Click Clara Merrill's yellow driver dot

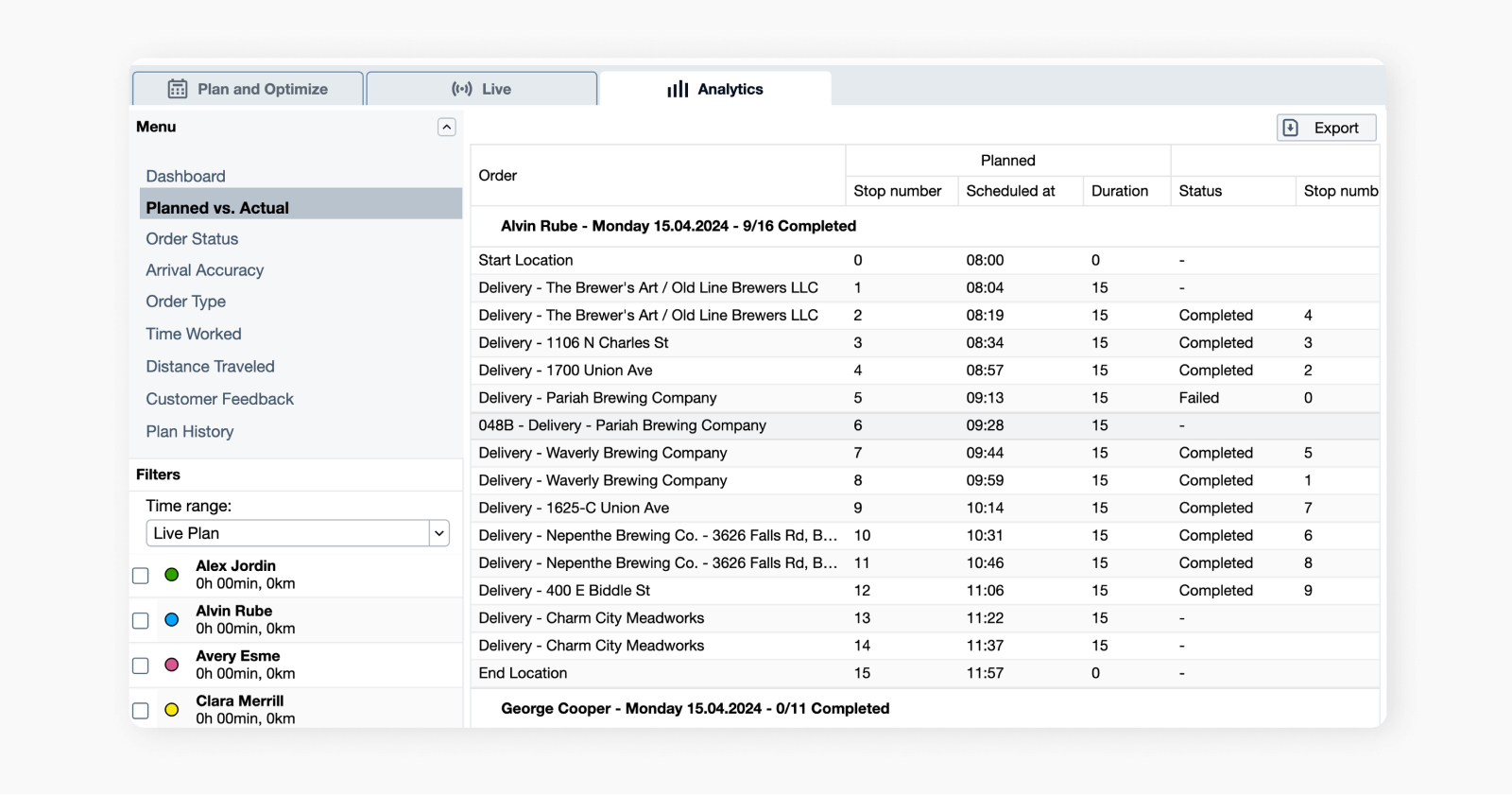coord(172,710)
